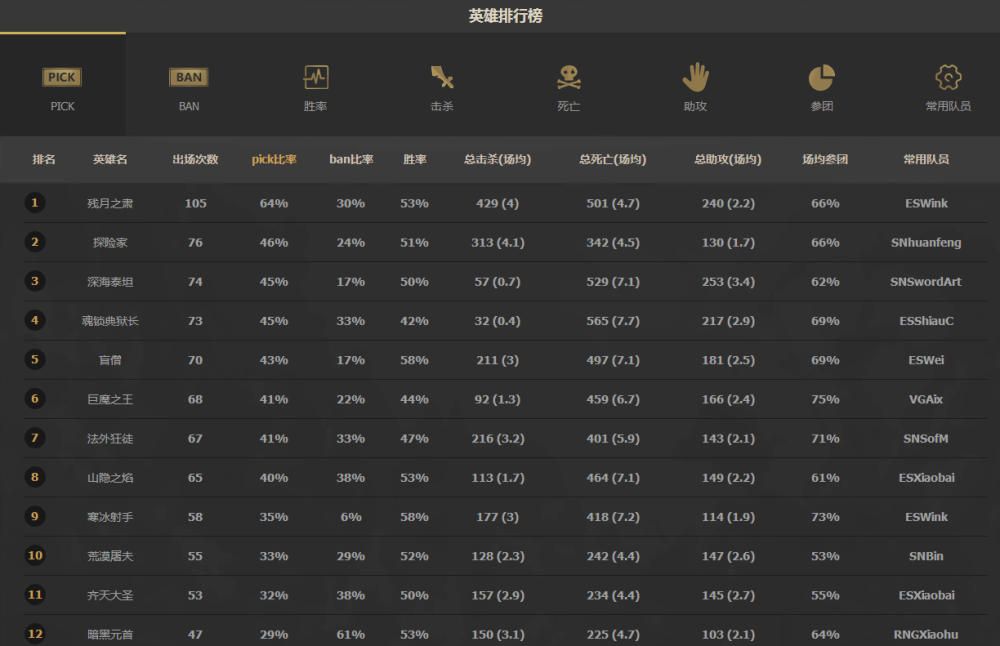Screen dimensions: 1000x646
Task: Select the BAN ranking icon
Action: (x=189, y=77)
